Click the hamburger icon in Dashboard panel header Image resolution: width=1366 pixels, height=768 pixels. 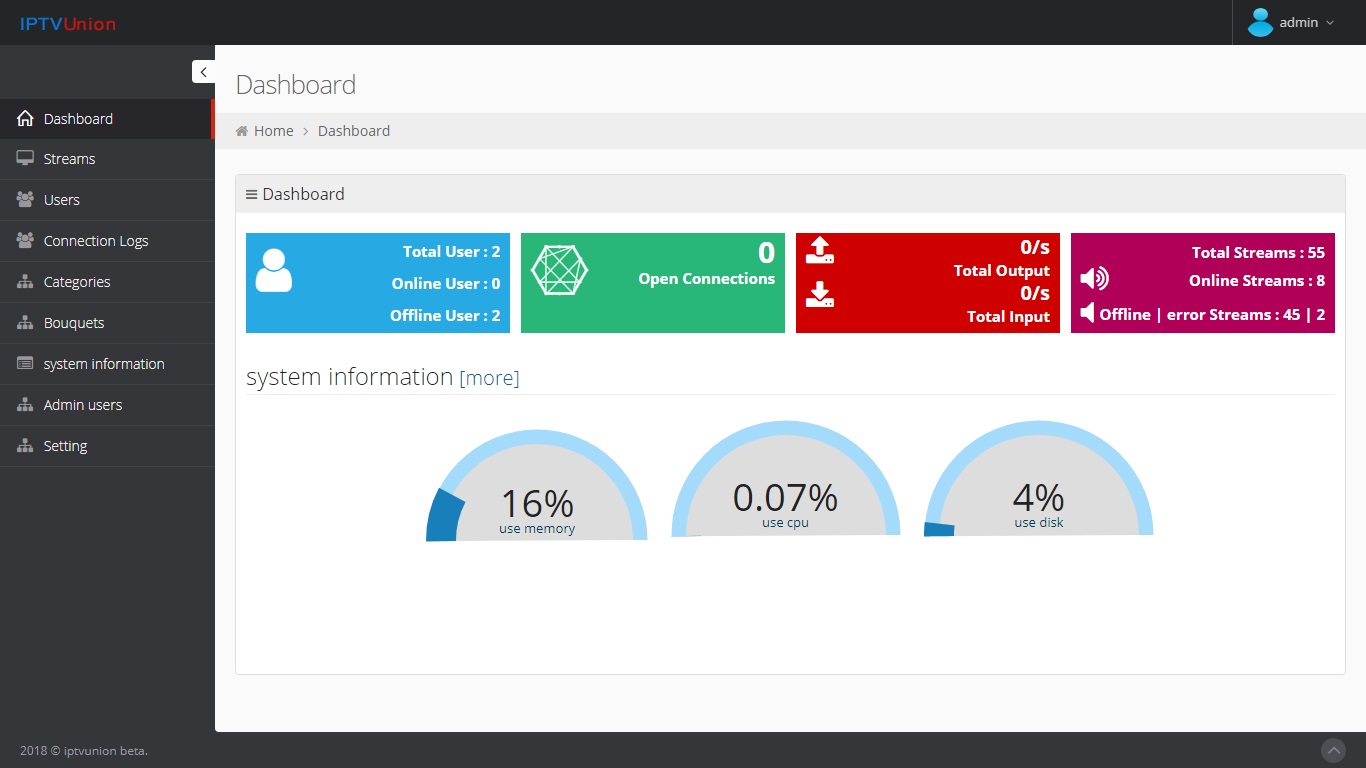(252, 195)
